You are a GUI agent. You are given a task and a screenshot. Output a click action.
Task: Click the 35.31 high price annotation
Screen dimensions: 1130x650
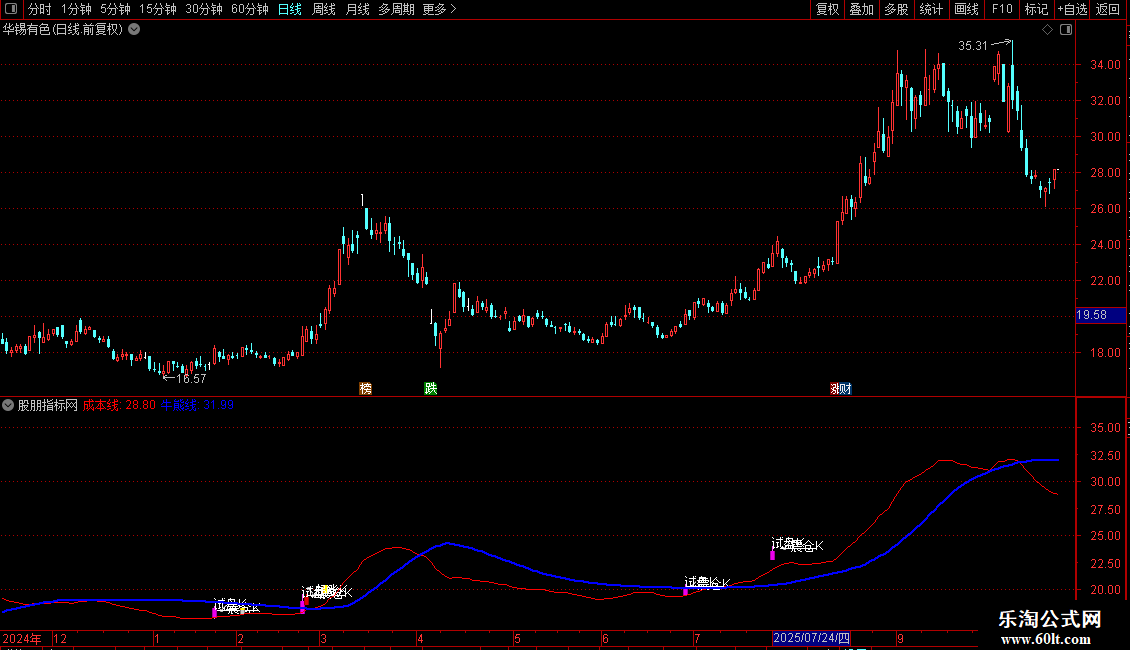pyautogui.click(x=973, y=45)
